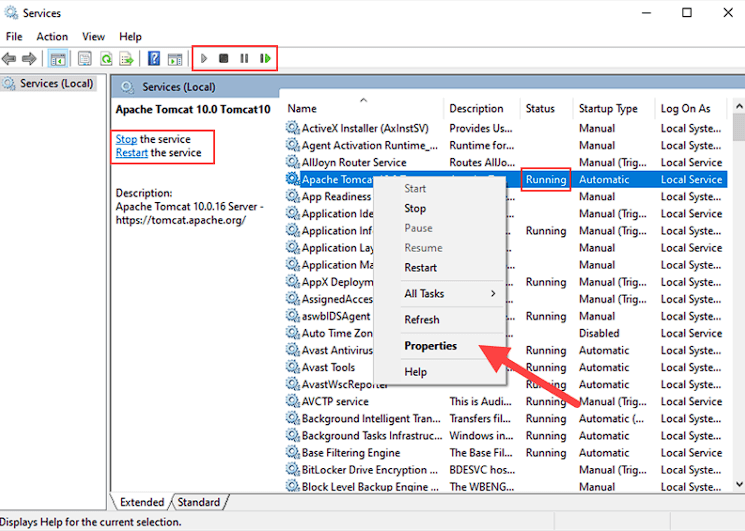Click the 'Transfers fil...' description cell
745x531 pixels.
(480, 418)
